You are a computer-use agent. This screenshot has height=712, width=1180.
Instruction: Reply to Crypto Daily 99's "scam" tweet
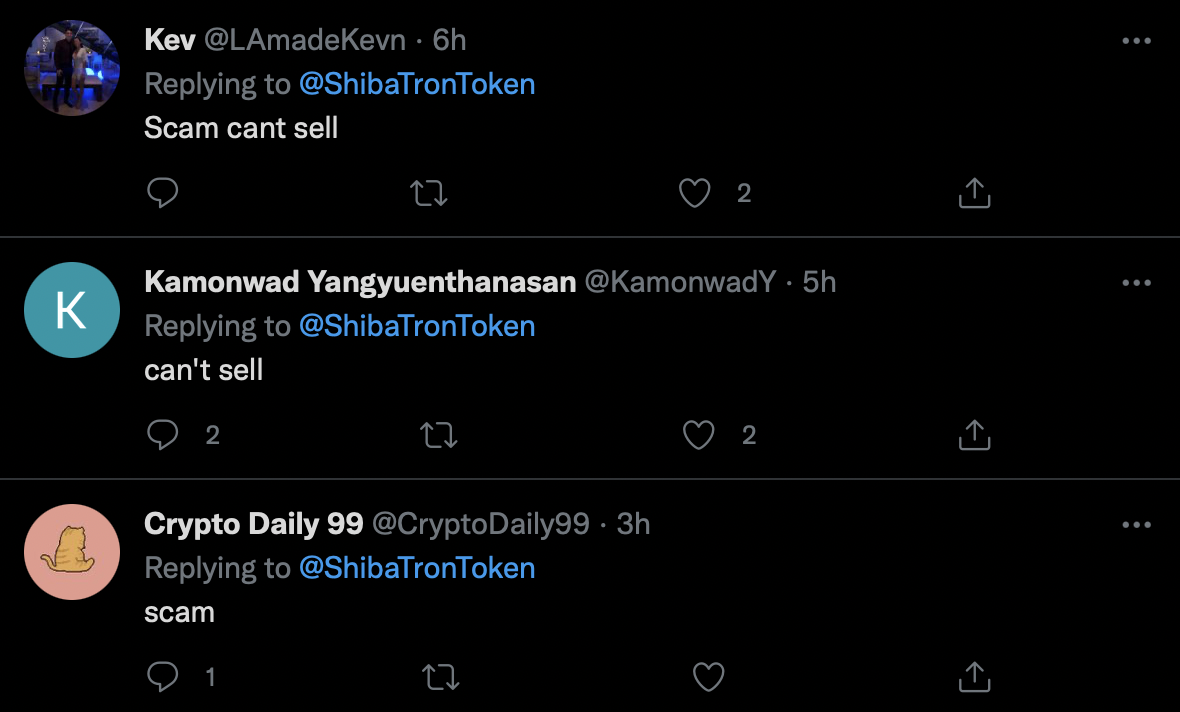(x=162, y=678)
